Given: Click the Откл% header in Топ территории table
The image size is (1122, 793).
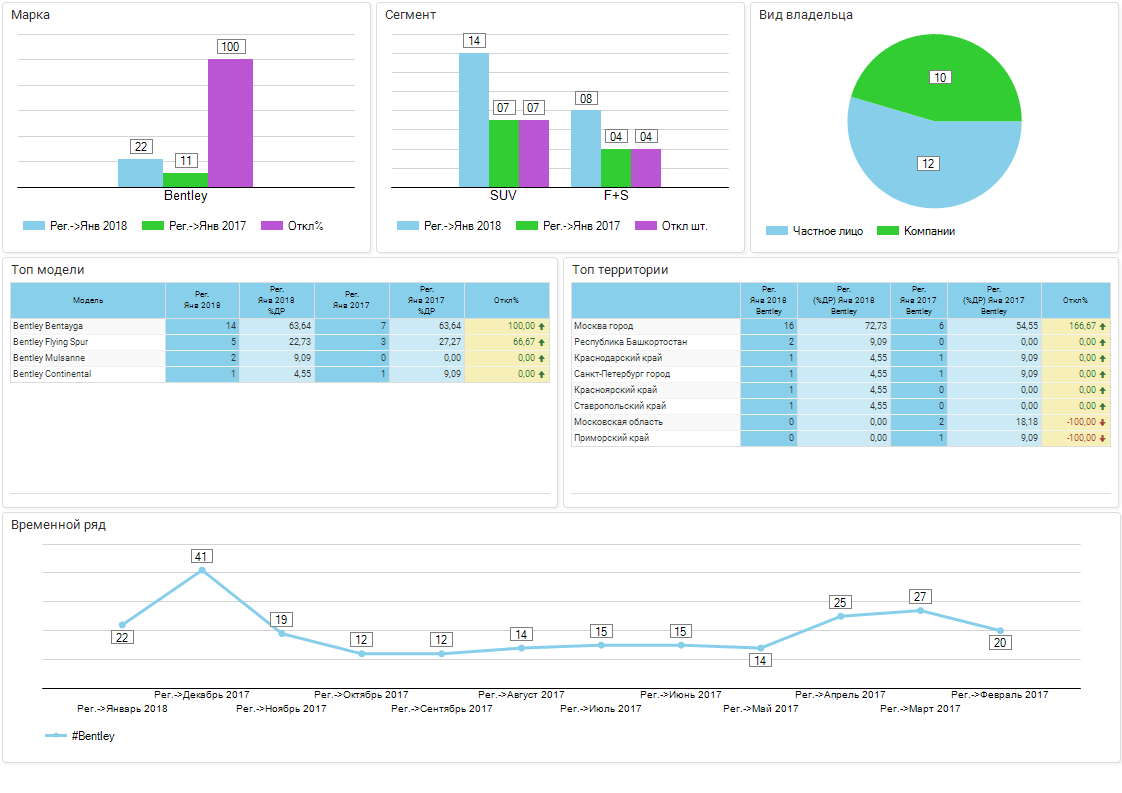Looking at the screenshot, I should pos(1075,301).
